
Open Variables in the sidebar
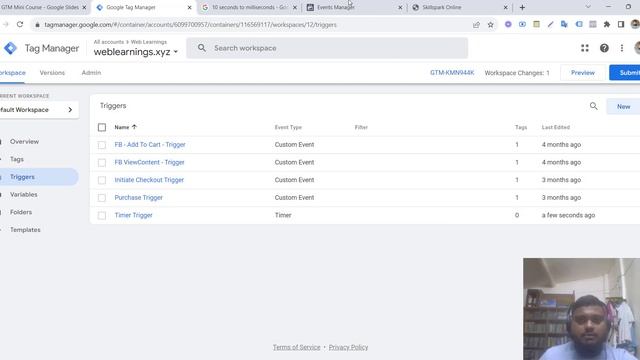(23, 194)
